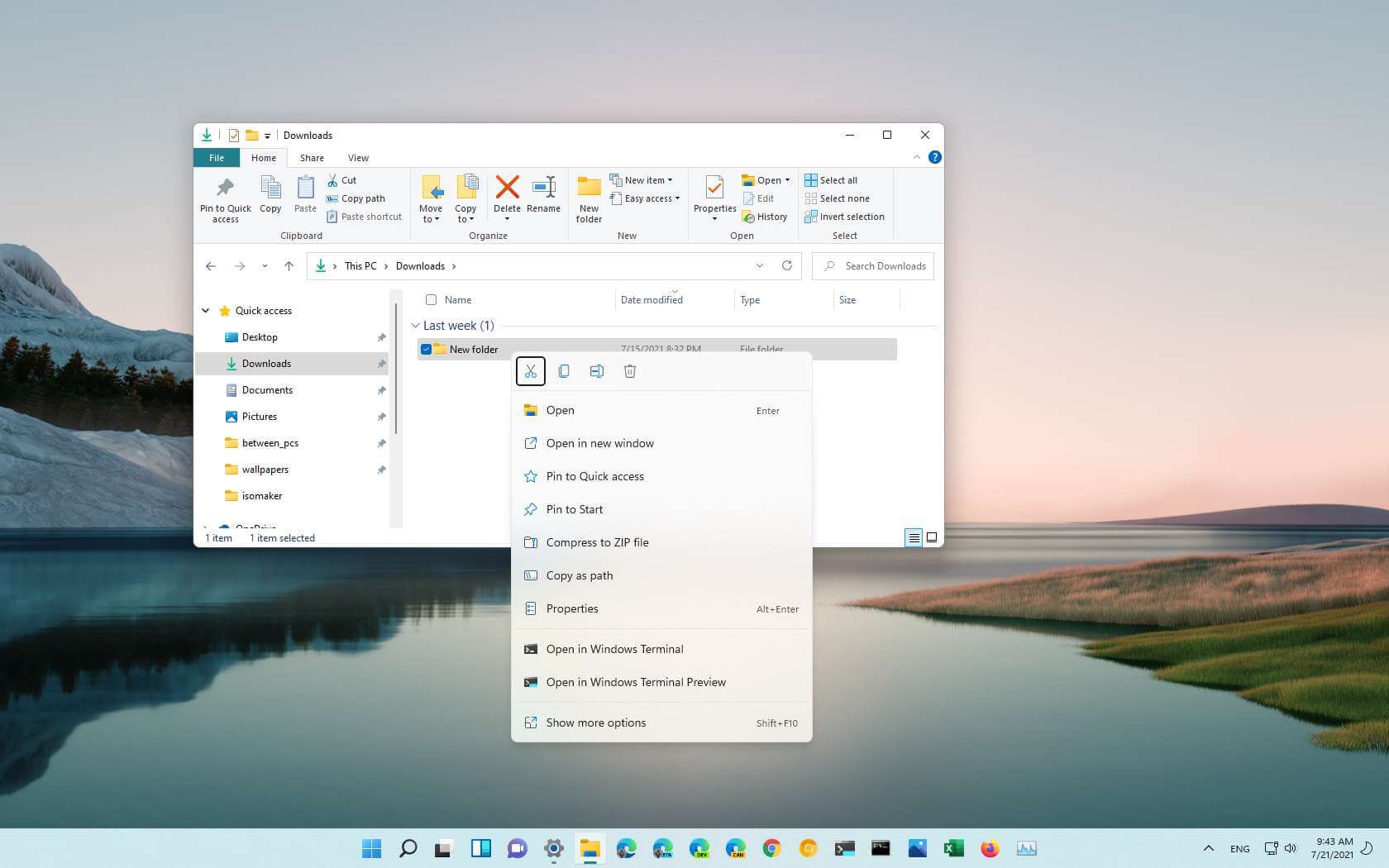Collapse the Last week group
The height and width of the screenshot is (868, 1389).
coord(415,326)
